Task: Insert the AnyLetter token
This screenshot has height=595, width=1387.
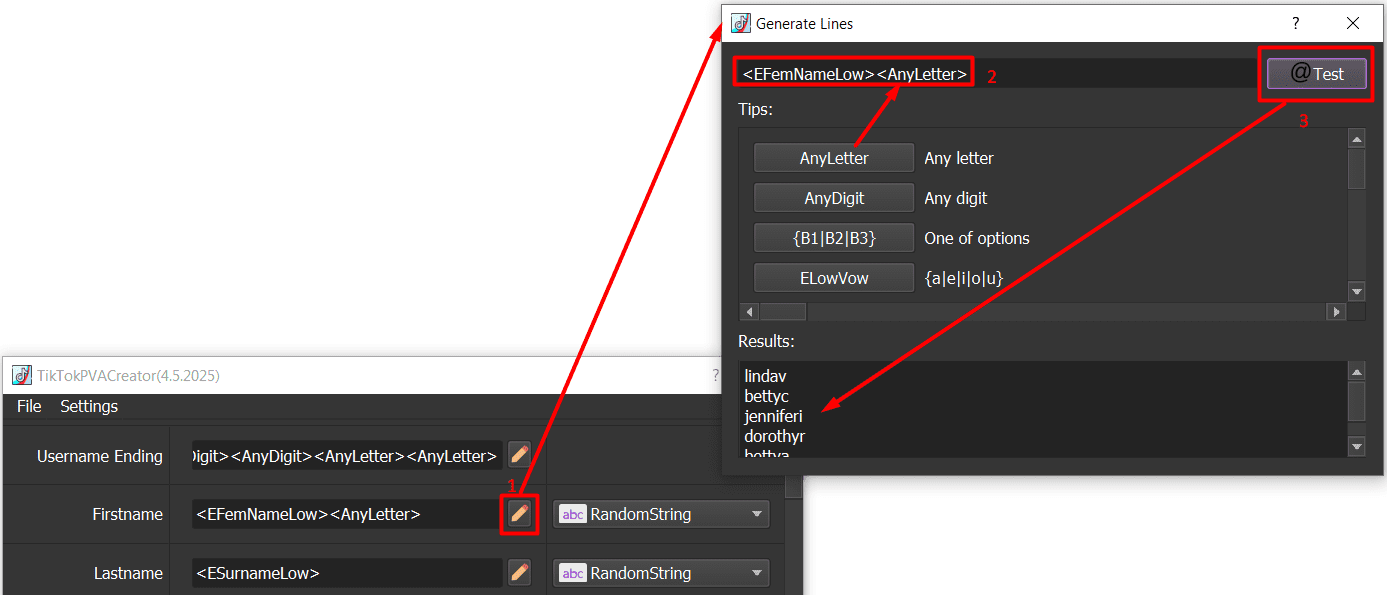Action: [x=834, y=158]
